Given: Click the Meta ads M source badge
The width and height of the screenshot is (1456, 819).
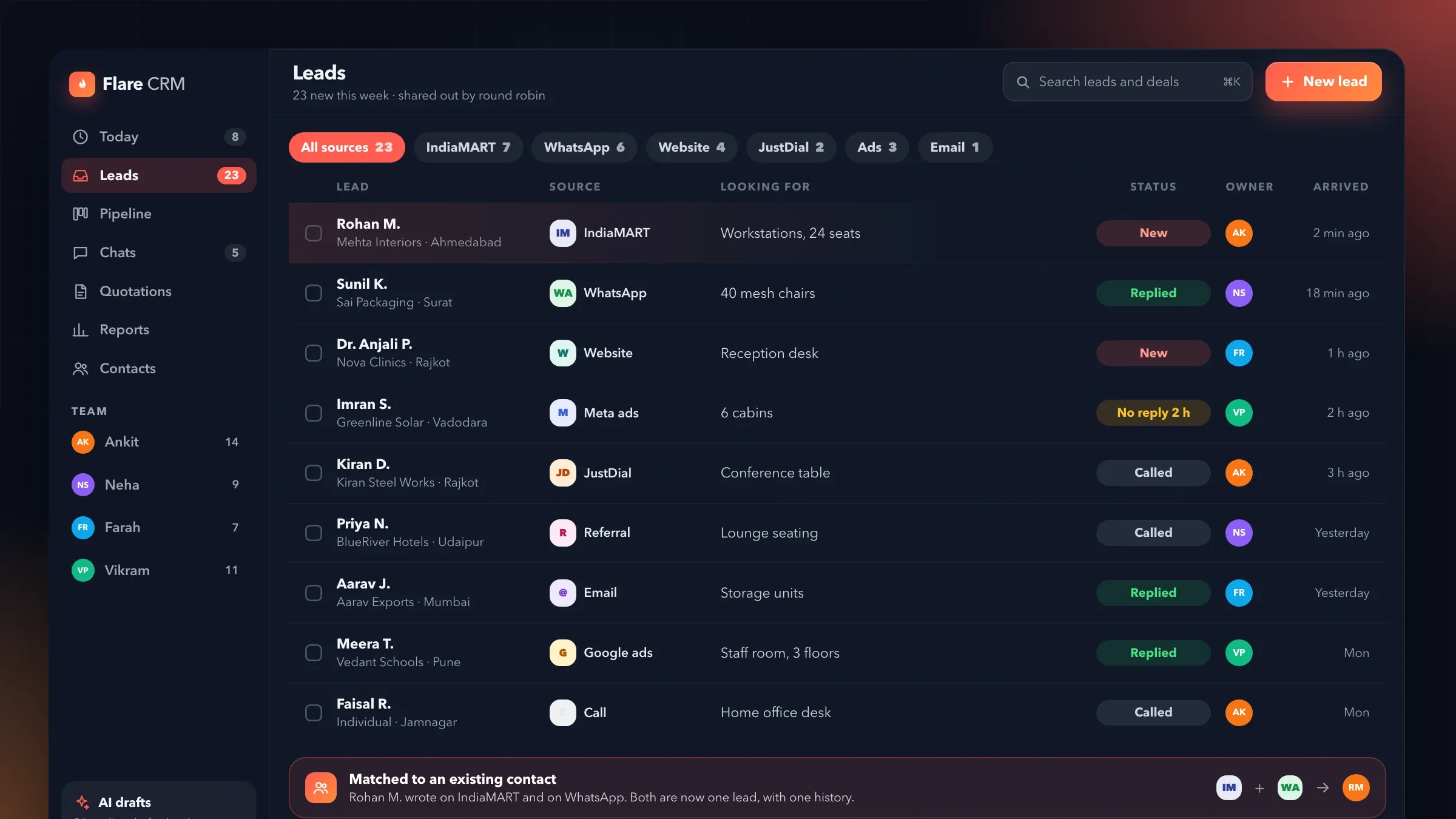Looking at the screenshot, I should 563,413.
